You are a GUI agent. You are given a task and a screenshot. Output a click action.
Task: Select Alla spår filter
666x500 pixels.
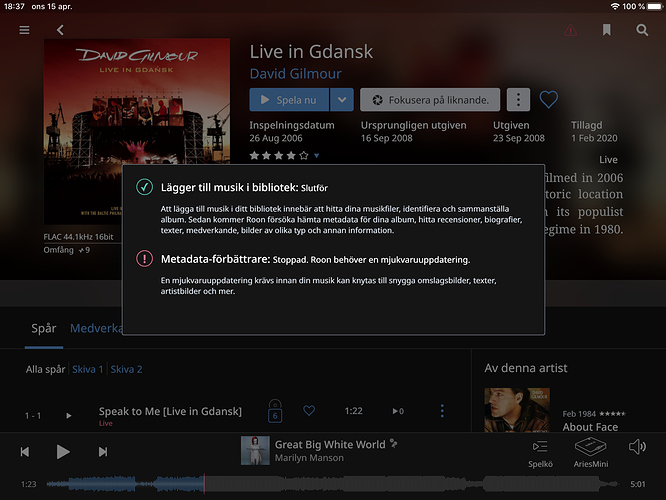click(45, 369)
